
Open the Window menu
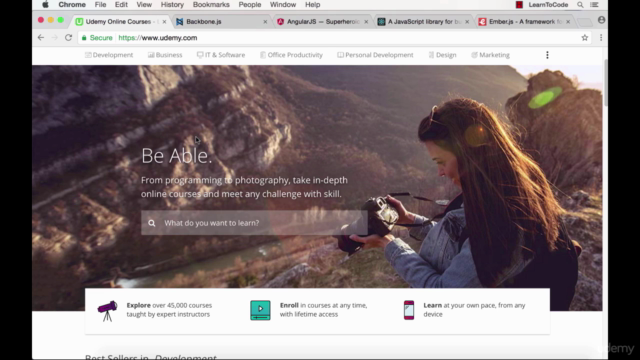tap(283, 4)
